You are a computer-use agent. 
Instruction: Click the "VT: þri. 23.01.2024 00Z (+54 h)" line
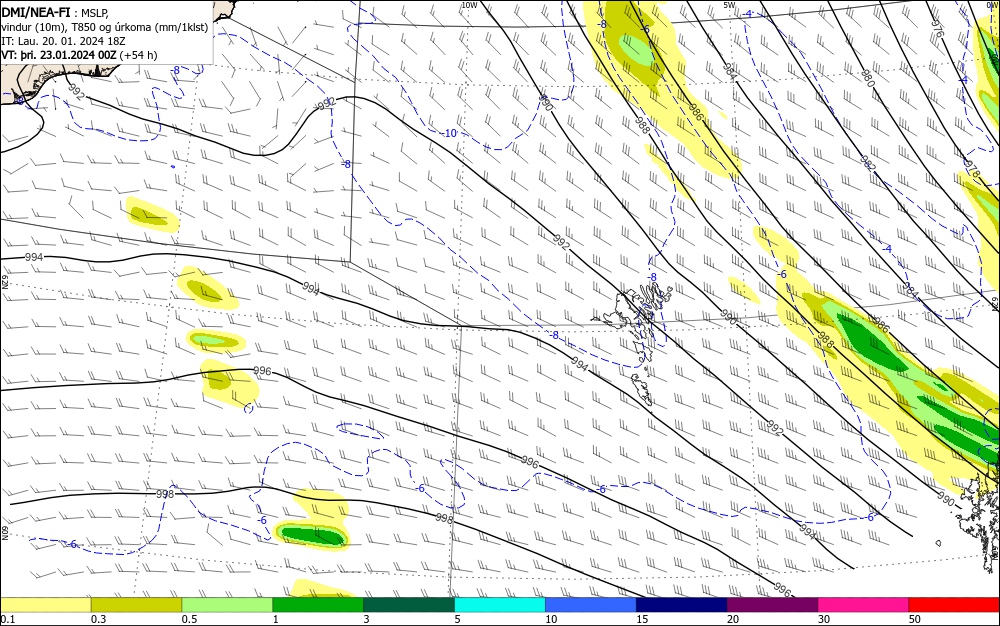(x=79, y=55)
